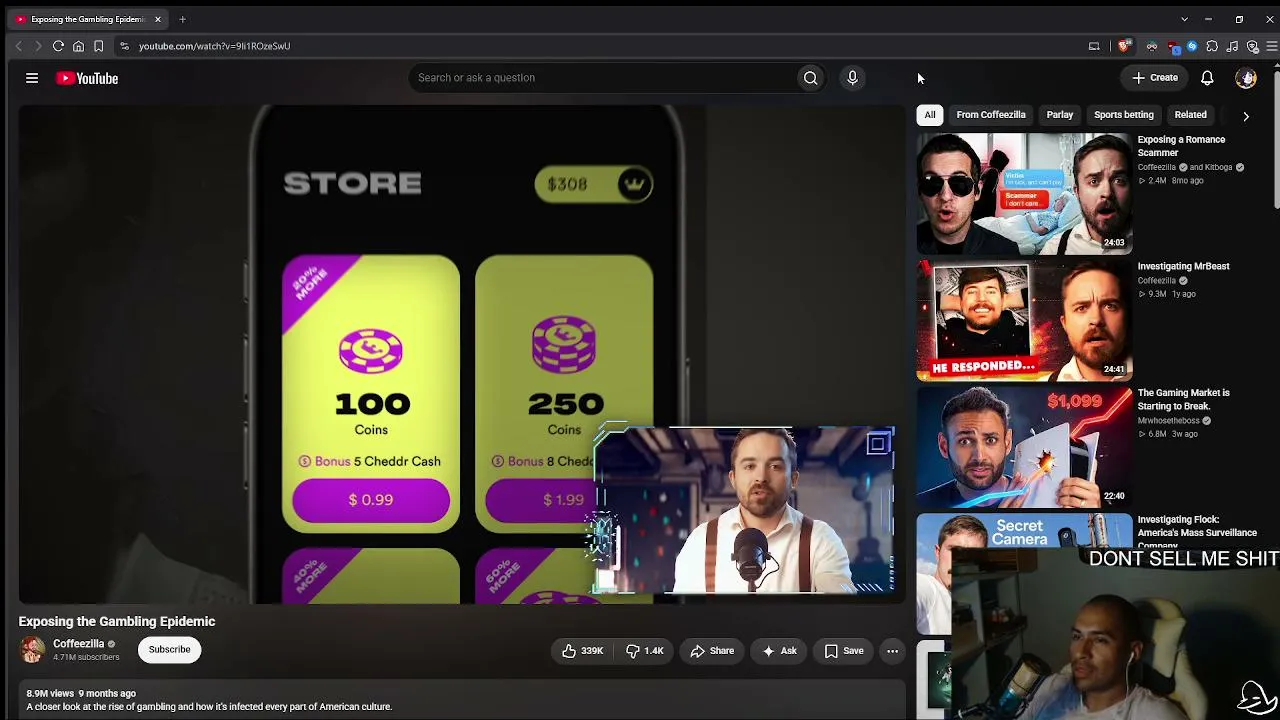Click the Exposing the Gambling Epidemic title
The width and height of the screenshot is (1280, 720).
tap(117, 621)
